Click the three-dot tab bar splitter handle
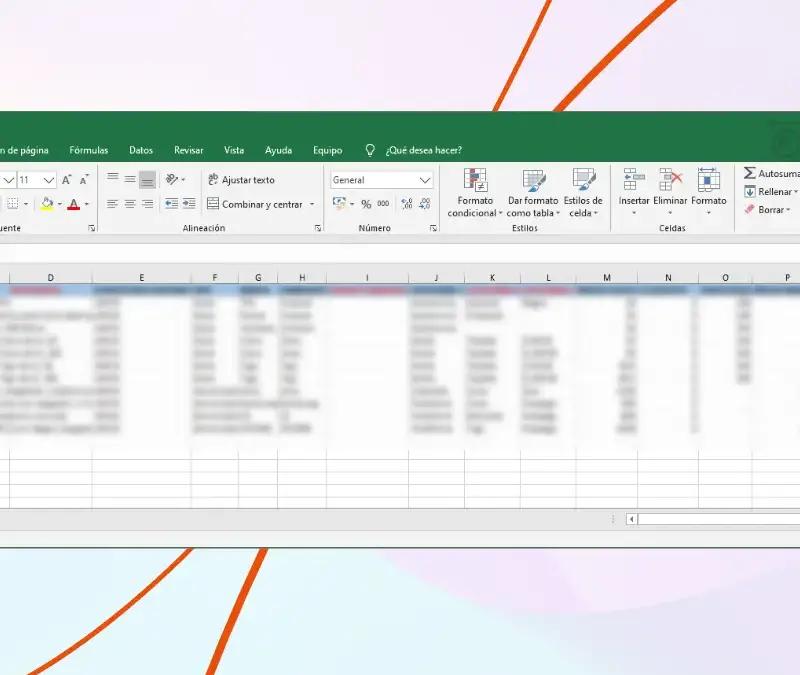 pyautogui.click(x=613, y=519)
